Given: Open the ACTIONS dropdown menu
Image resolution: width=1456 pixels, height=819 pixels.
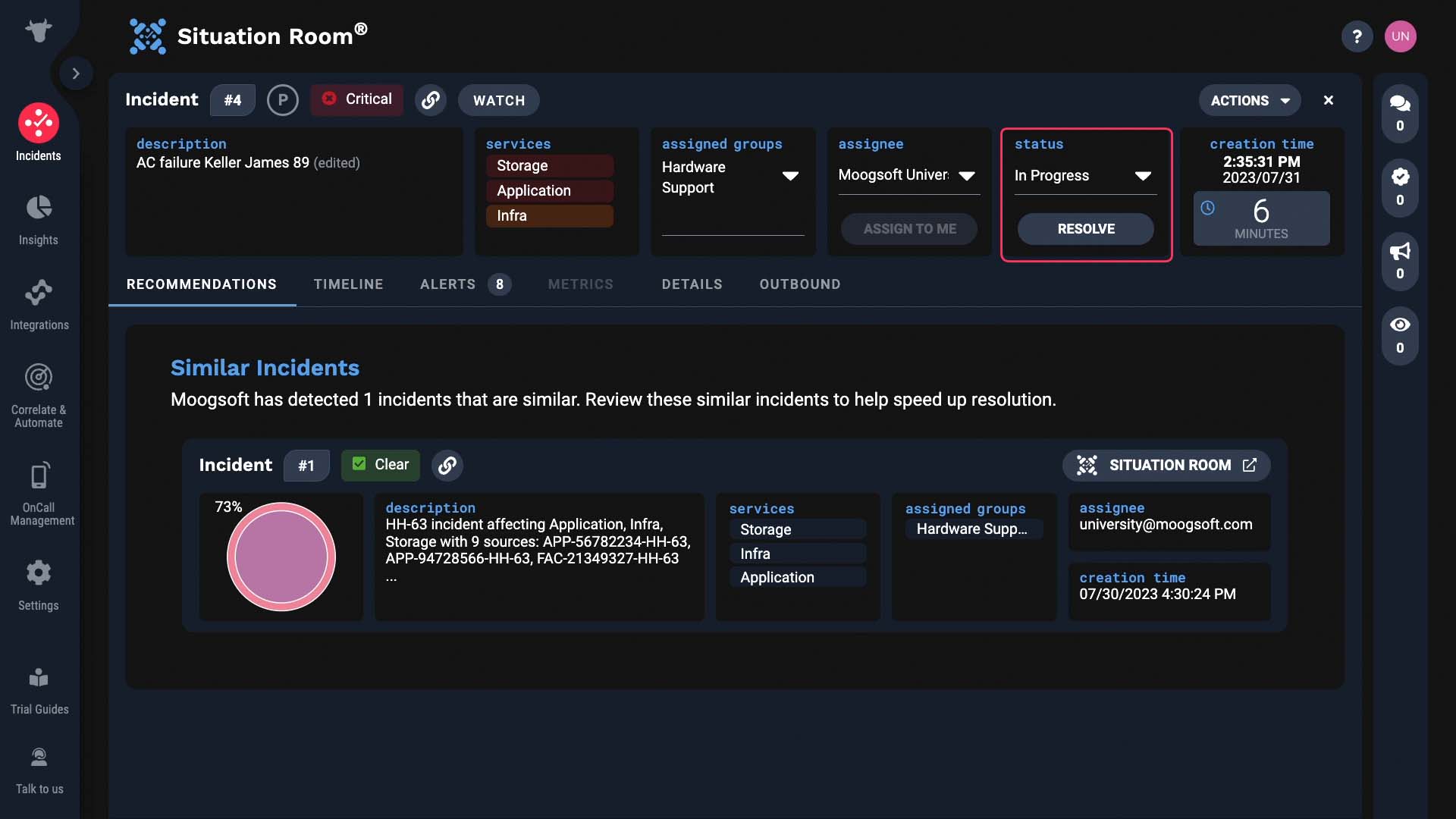Looking at the screenshot, I should click(x=1250, y=100).
